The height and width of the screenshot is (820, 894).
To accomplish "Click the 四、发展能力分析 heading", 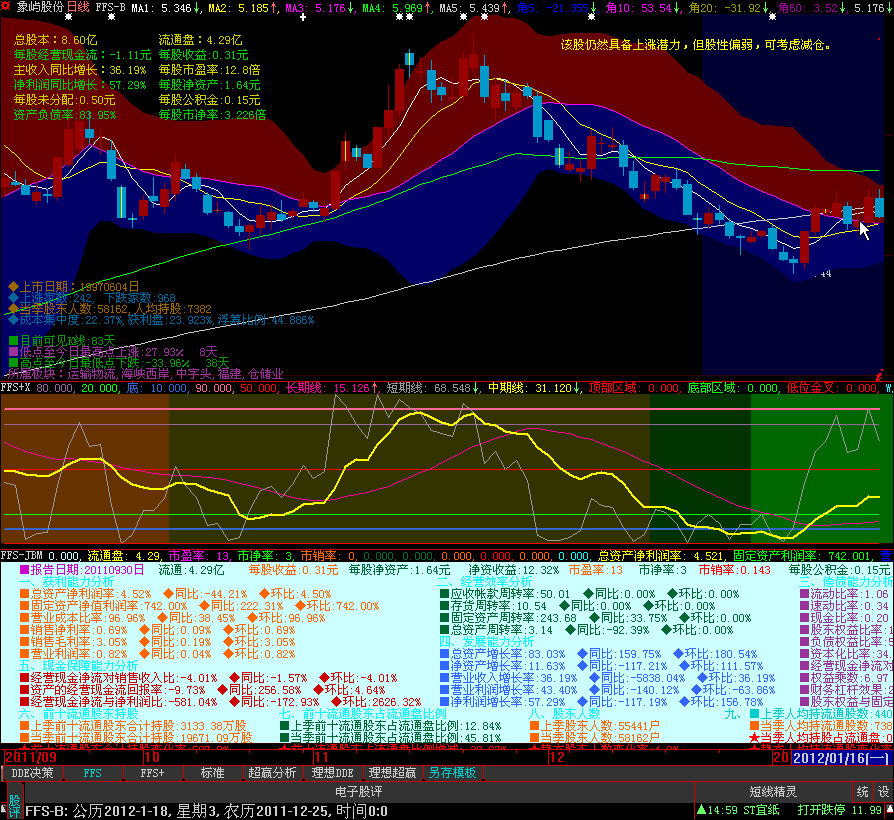I will pos(486,642).
